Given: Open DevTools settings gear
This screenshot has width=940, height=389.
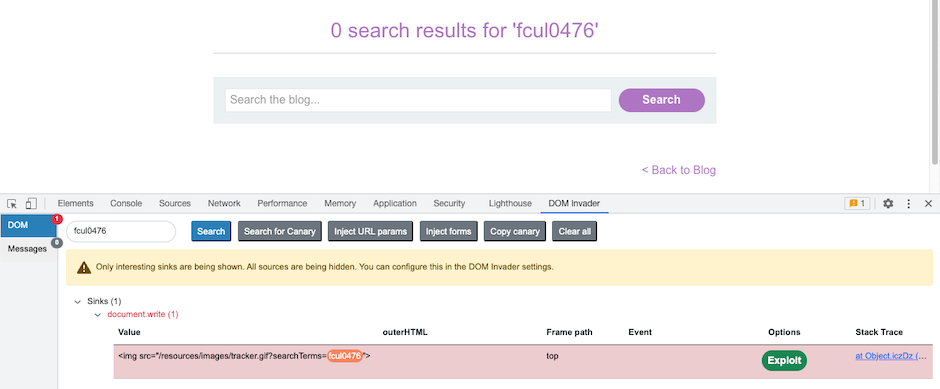Looking at the screenshot, I should (x=888, y=204).
